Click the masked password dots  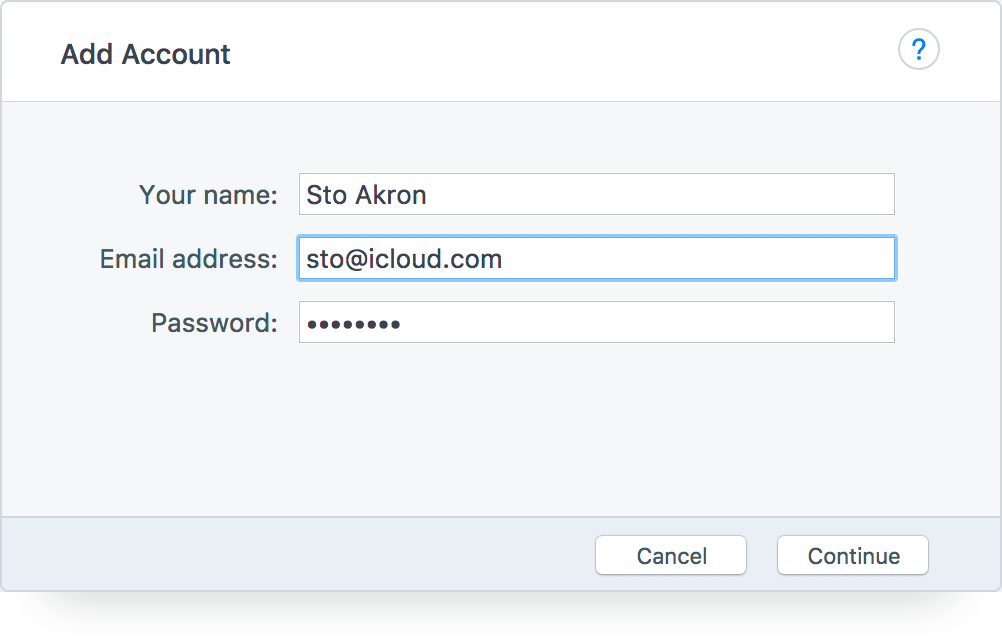coord(353,325)
